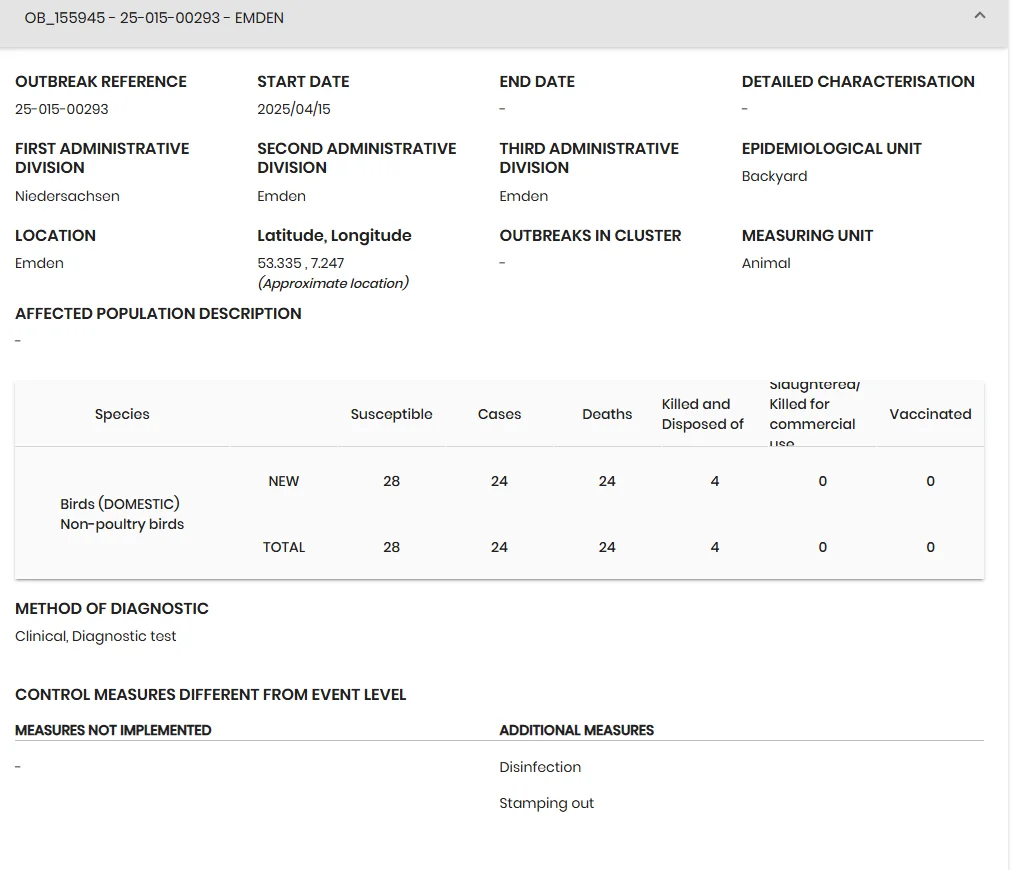Screen dimensions: 1027x870
Task: Click susceptible value 28 in TOTAL row
Action: click(x=392, y=547)
